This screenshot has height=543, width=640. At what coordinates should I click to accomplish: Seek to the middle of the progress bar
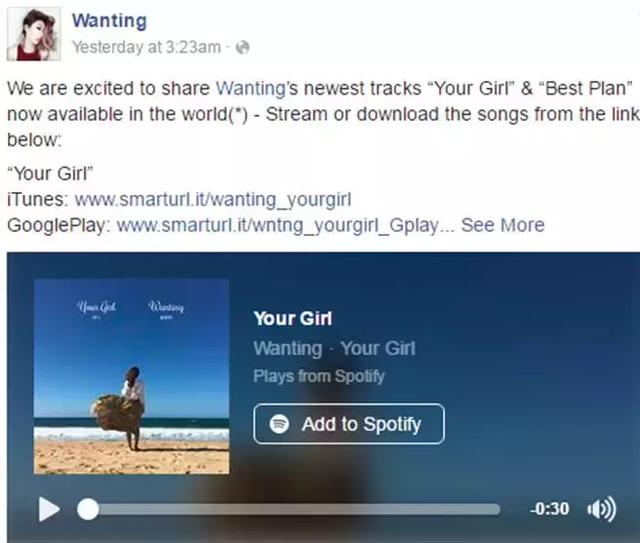(x=289, y=509)
